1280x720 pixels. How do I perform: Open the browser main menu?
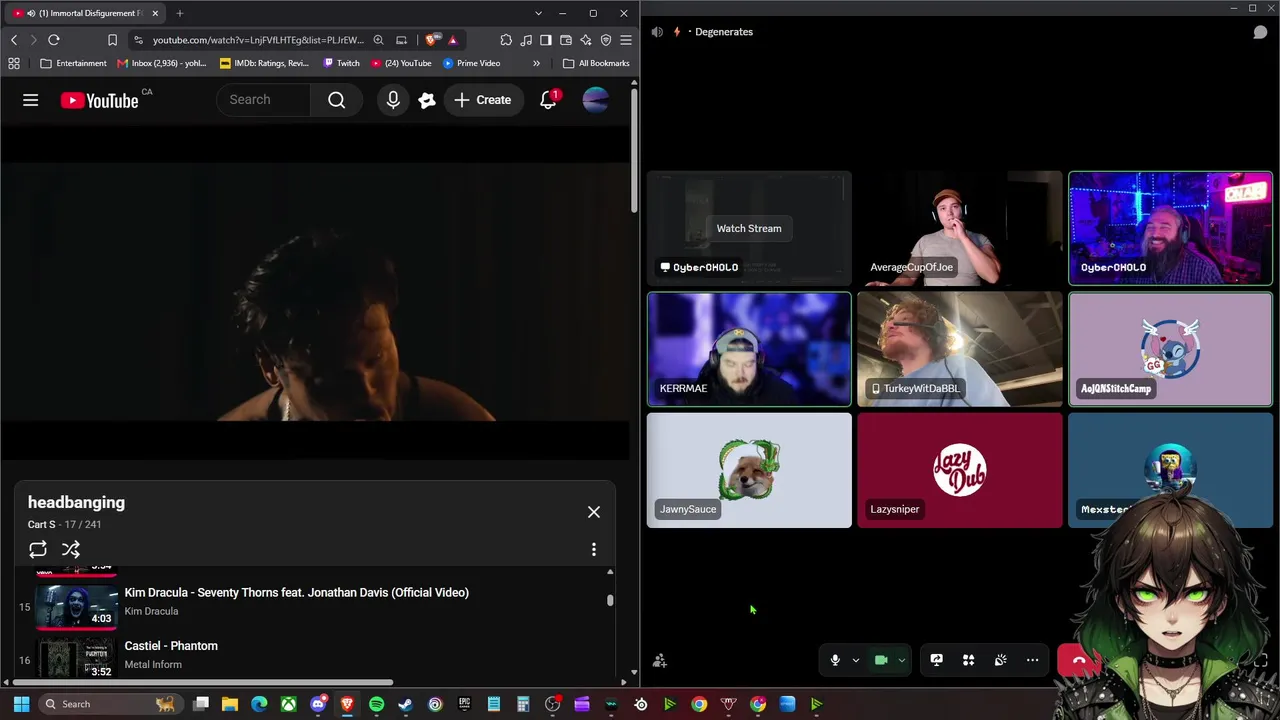626,40
